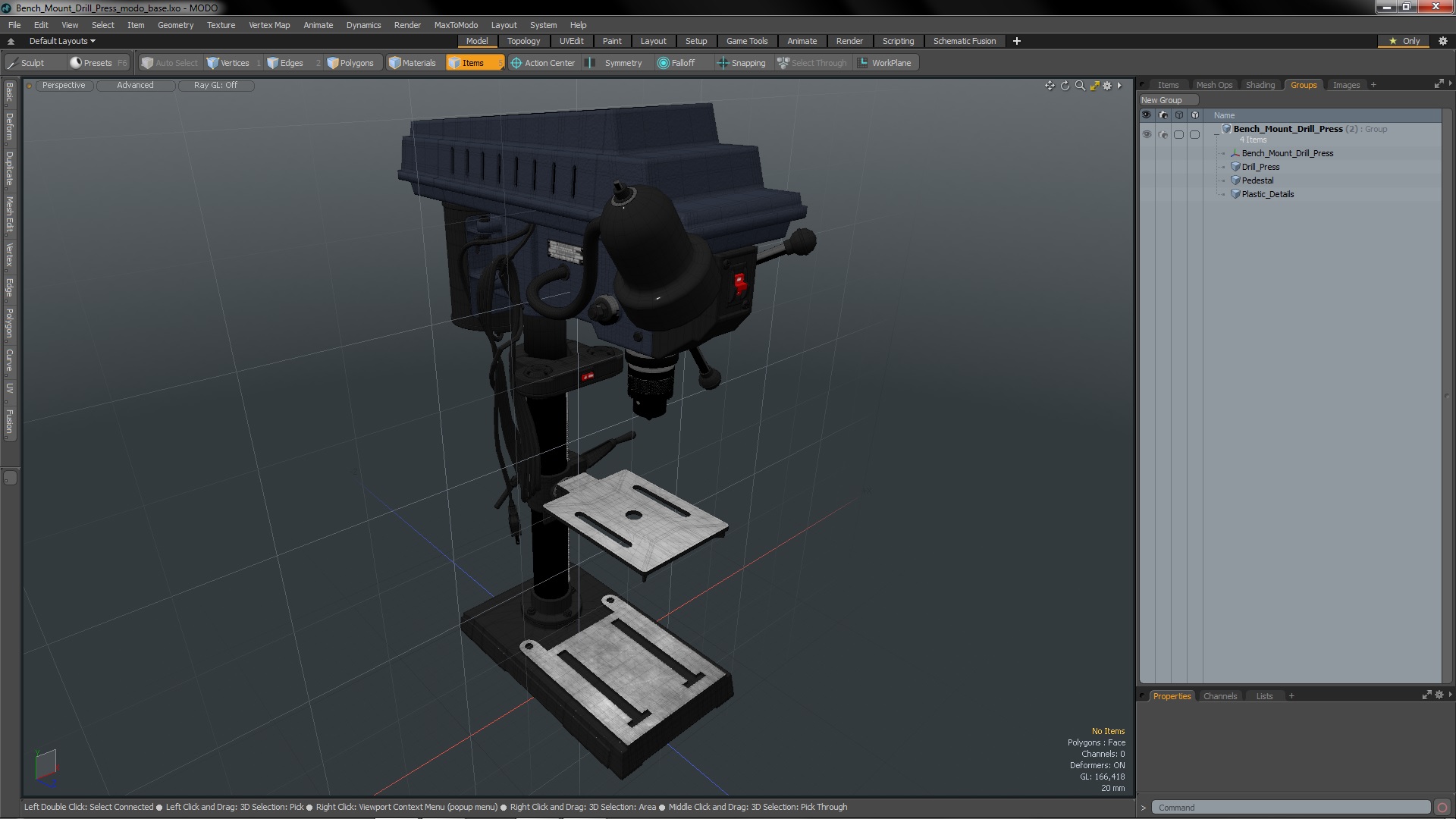The height and width of the screenshot is (819, 1456).
Task: Click the viewport rotate icon
Action: click(x=1065, y=86)
